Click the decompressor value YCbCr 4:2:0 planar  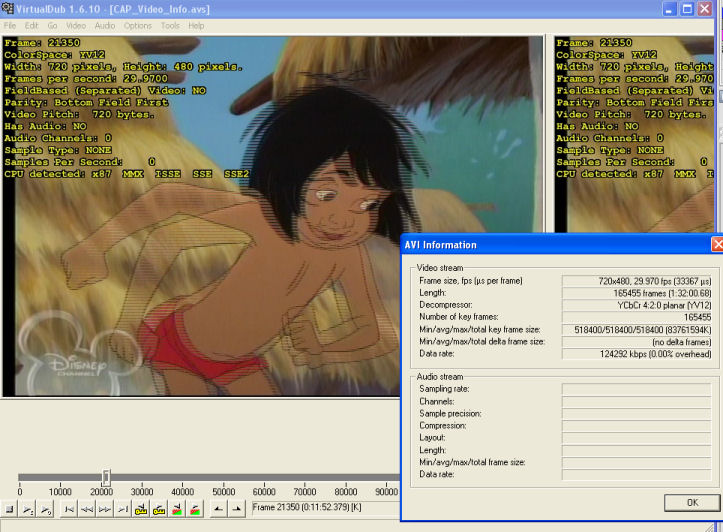point(637,305)
